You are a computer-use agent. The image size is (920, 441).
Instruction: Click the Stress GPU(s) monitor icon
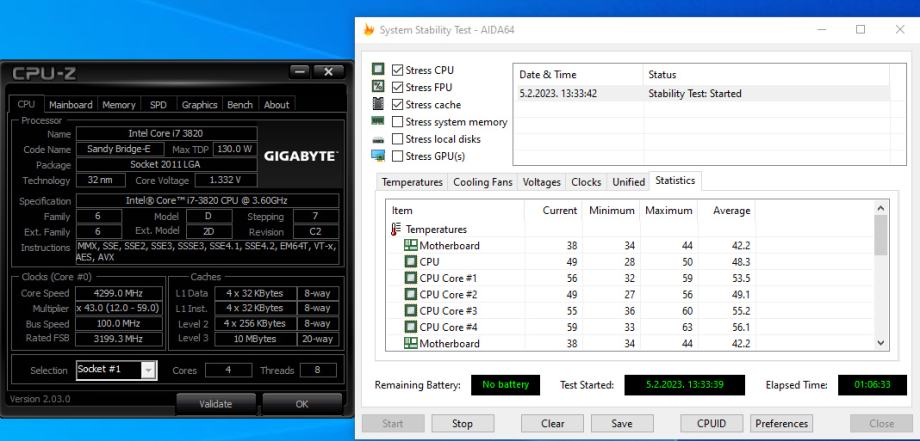(378, 155)
